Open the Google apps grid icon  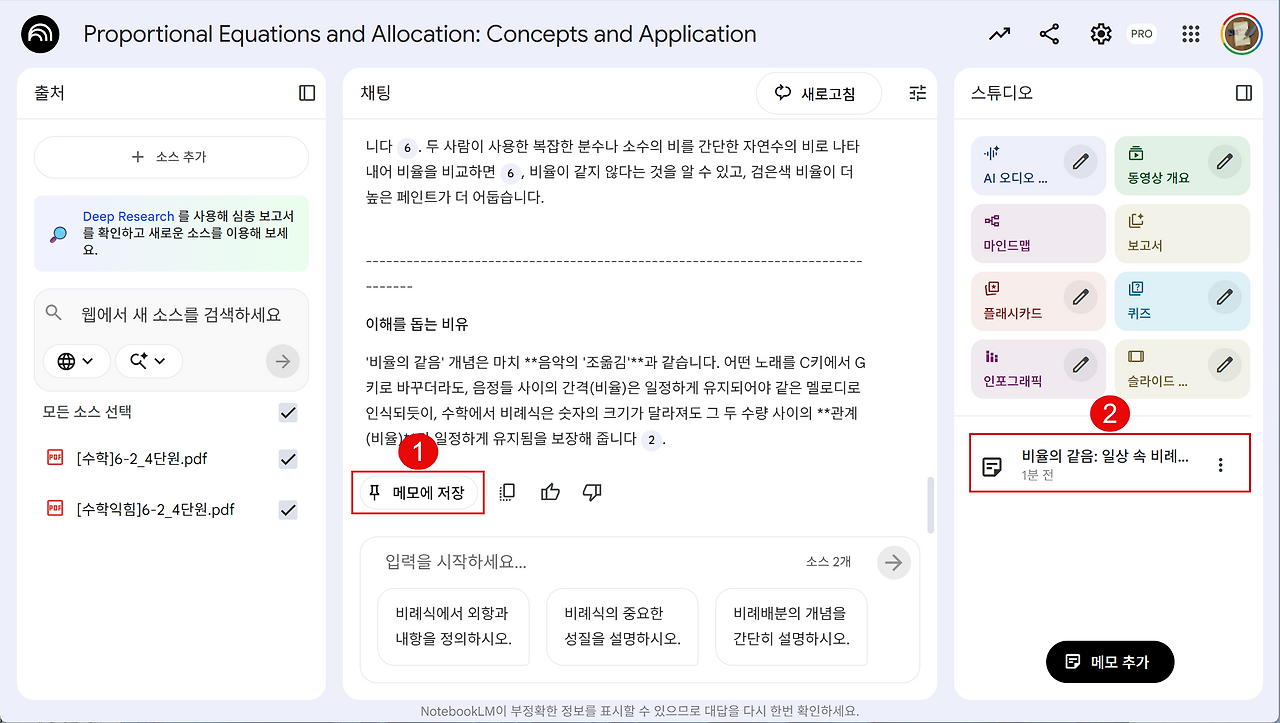1190,34
